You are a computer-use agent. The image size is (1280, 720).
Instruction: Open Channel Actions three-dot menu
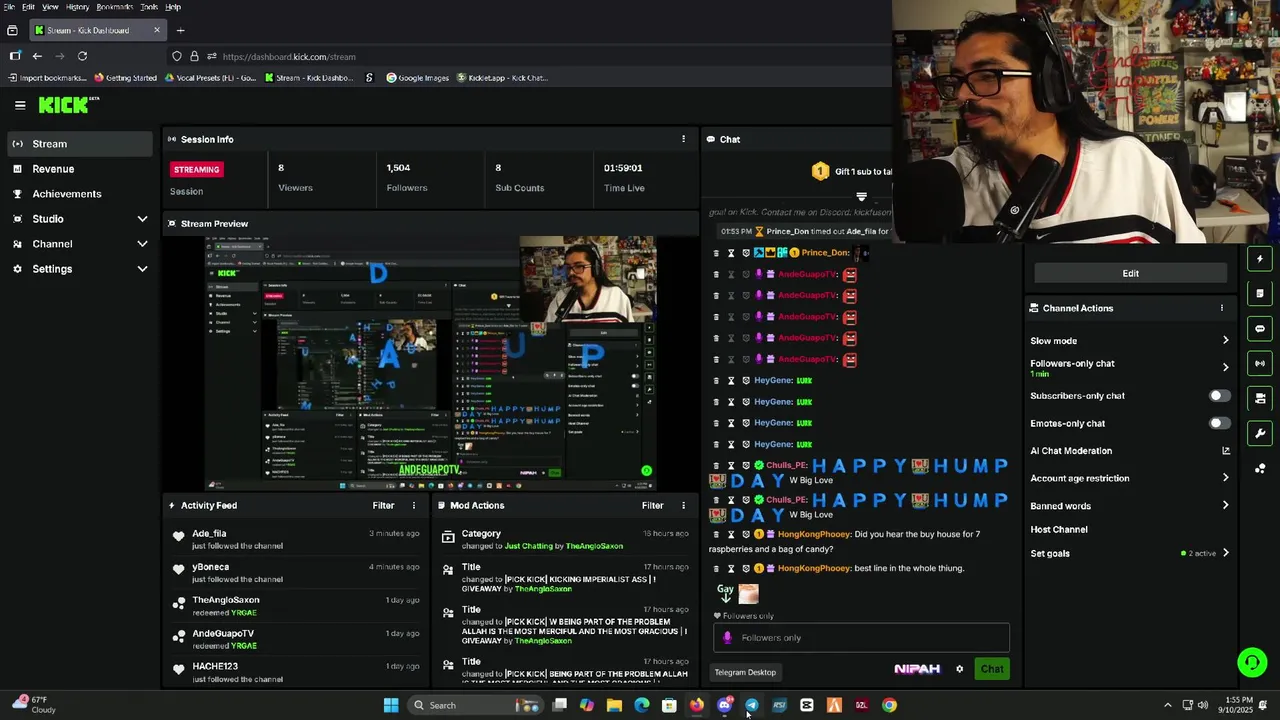click(1221, 308)
